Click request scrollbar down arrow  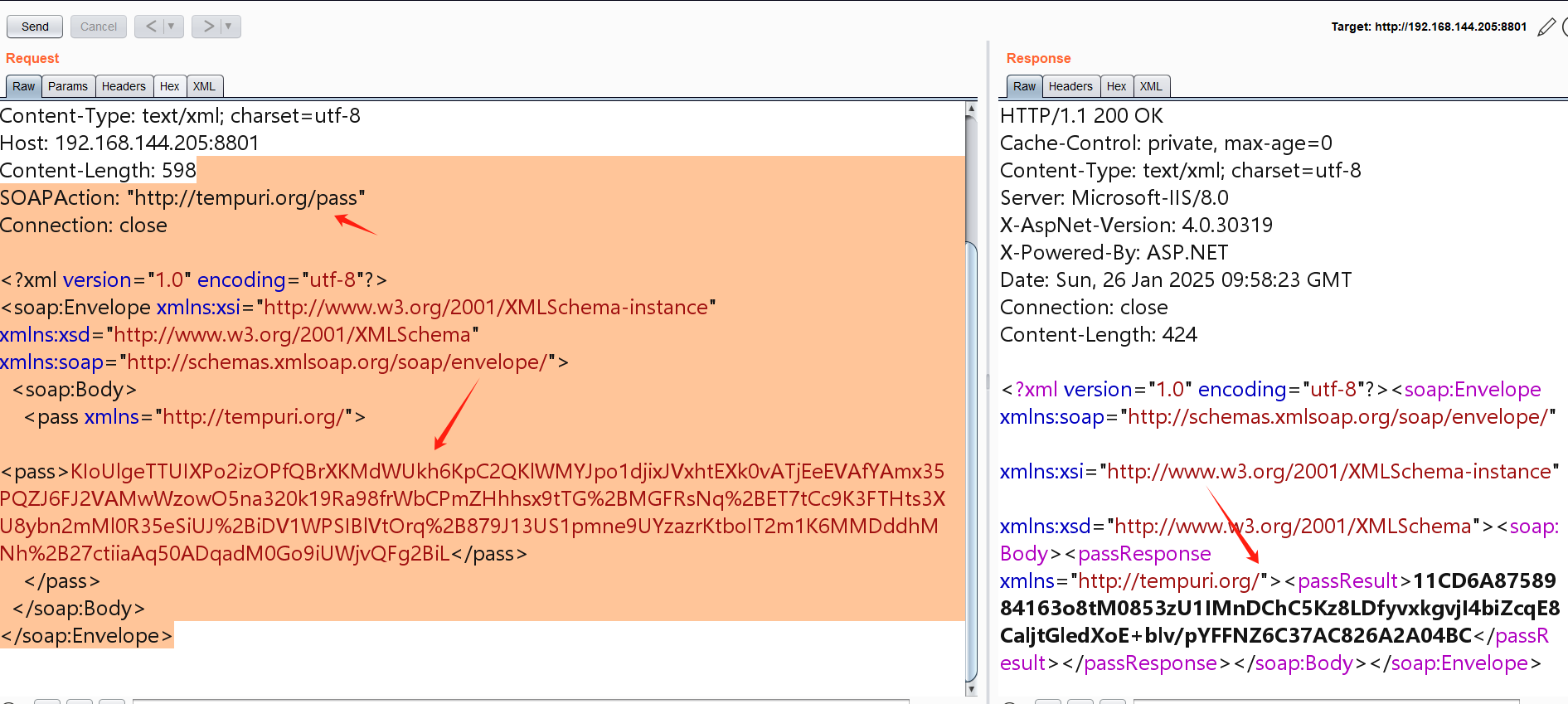point(971,689)
